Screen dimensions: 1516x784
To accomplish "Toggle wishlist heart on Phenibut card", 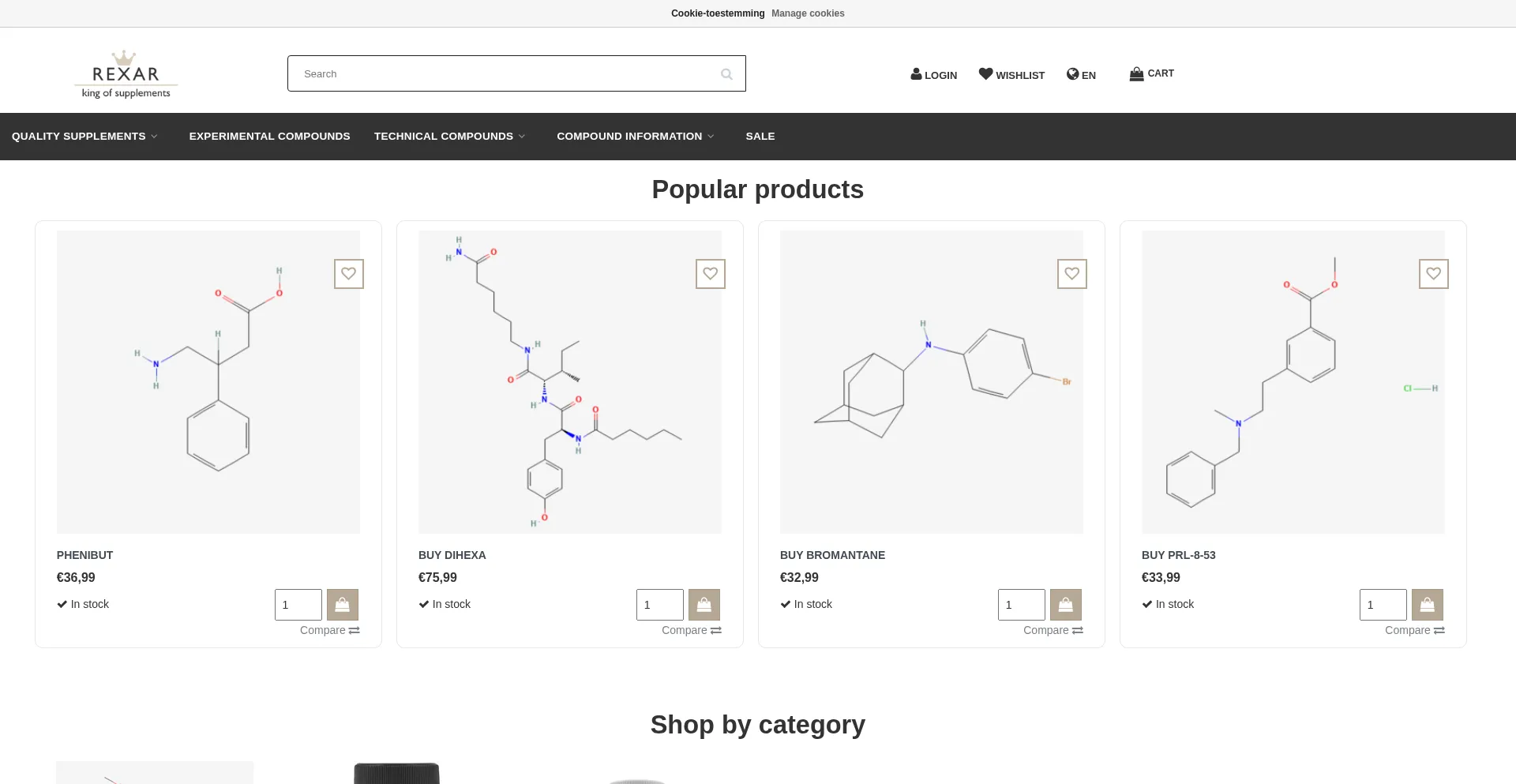I will tap(349, 274).
